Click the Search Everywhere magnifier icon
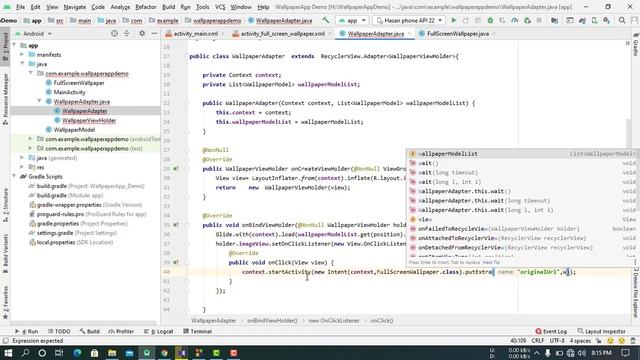640x360 pixels. 622,20
